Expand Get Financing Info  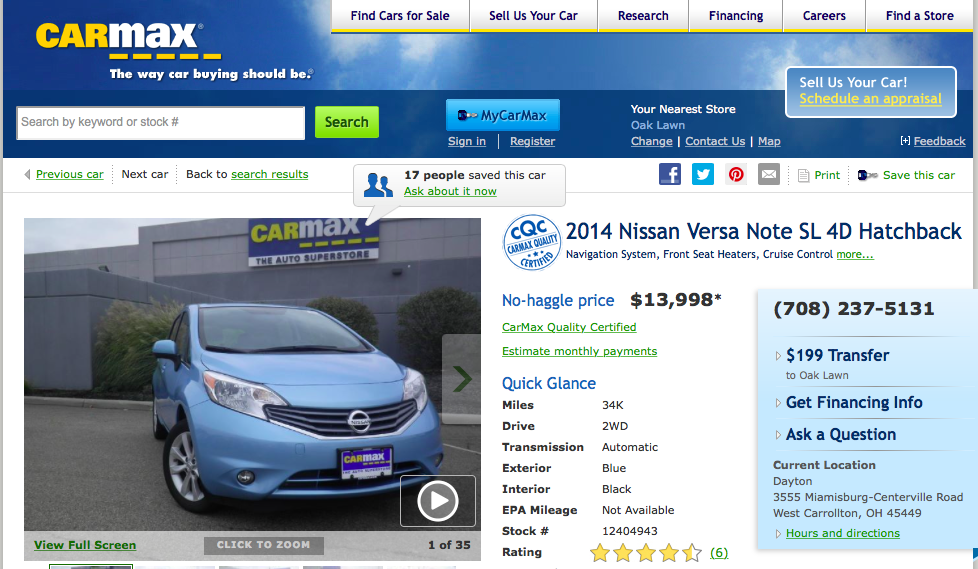853,402
